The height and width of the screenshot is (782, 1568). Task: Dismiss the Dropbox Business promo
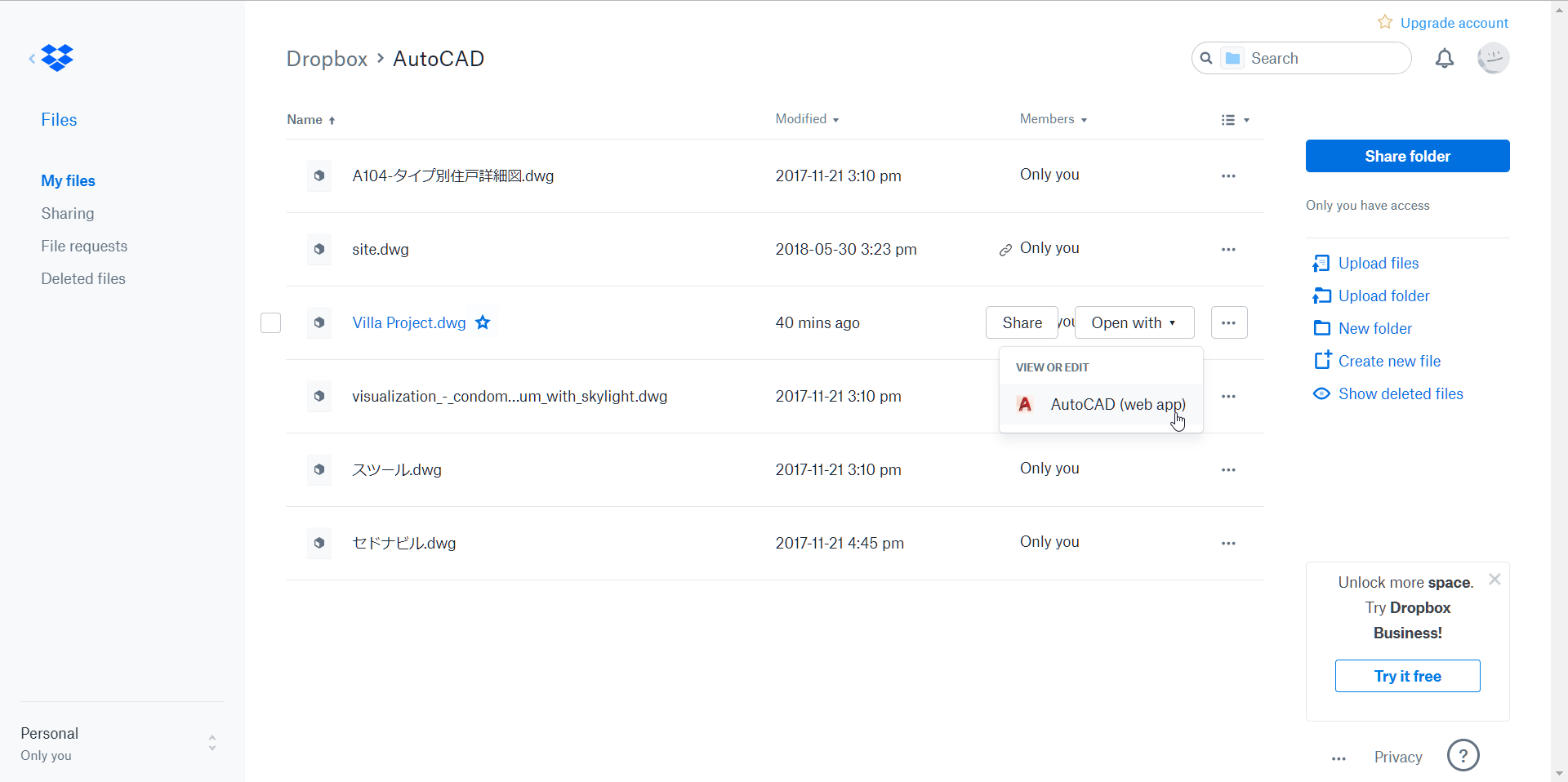[x=1494, y=579]
